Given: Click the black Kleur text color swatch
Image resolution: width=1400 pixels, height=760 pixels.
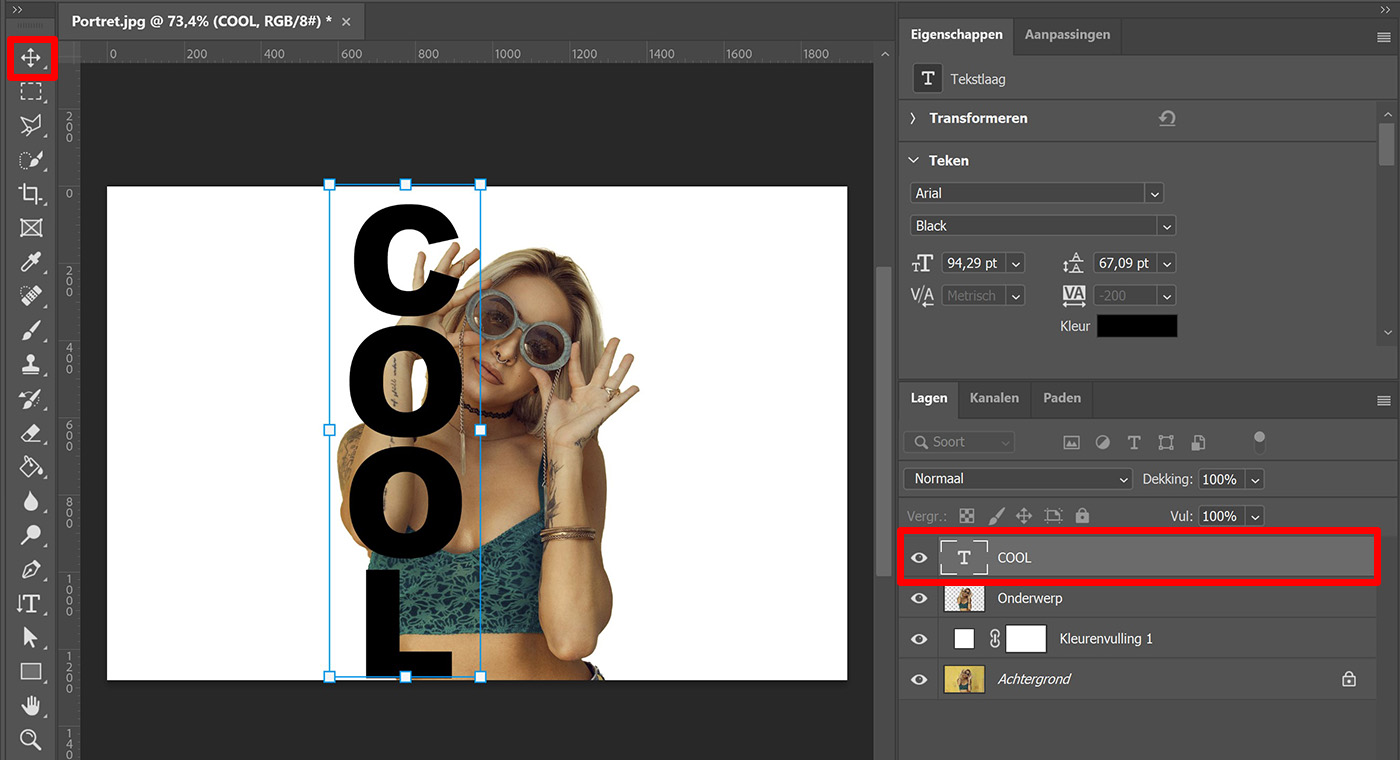Looking at the screenshot, I should [x=1137, y=326].
